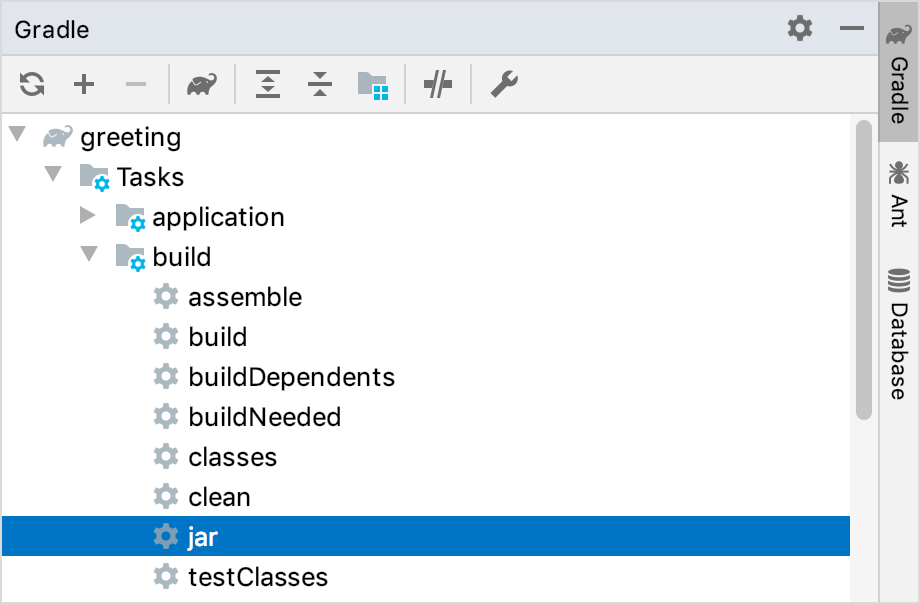
Task: Expand the application tasks group
Action: pyautogui.click(x=89, y=216)
